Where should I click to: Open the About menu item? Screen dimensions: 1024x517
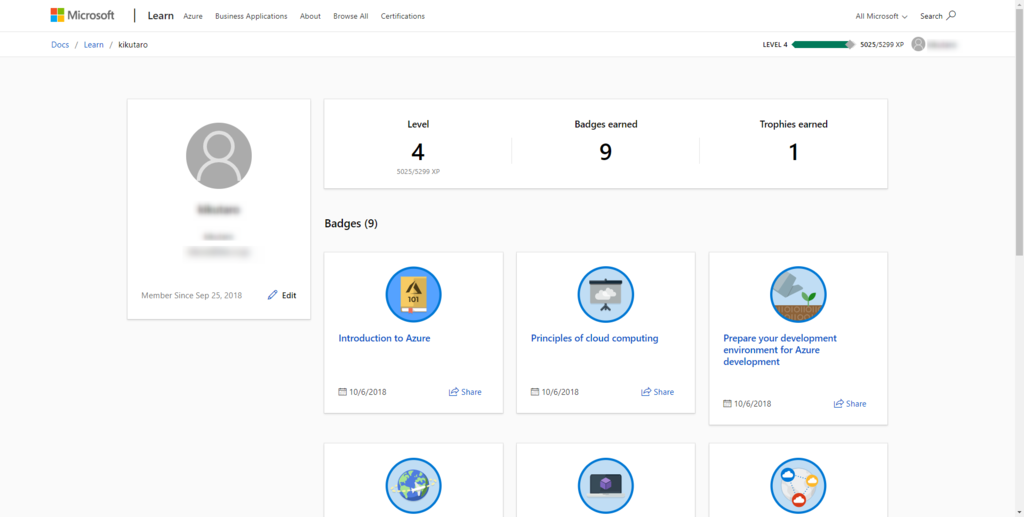[x=310, y=16]
